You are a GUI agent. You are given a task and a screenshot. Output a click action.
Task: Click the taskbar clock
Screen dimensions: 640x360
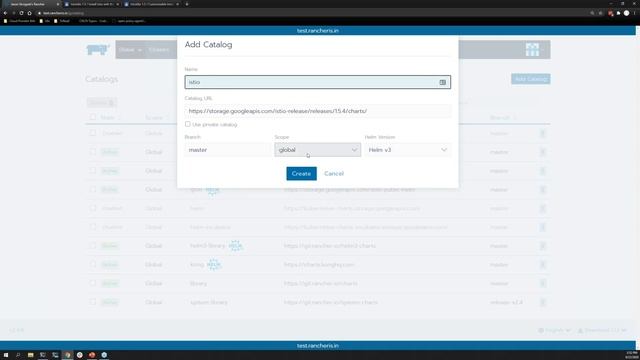(x=631, y=355)
